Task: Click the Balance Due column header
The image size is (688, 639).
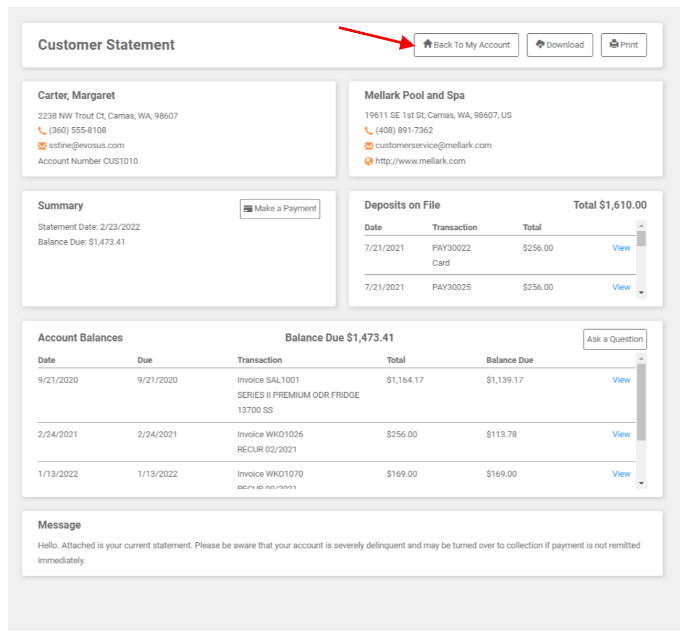Action: pyautogui.click(x=509, y=360)
